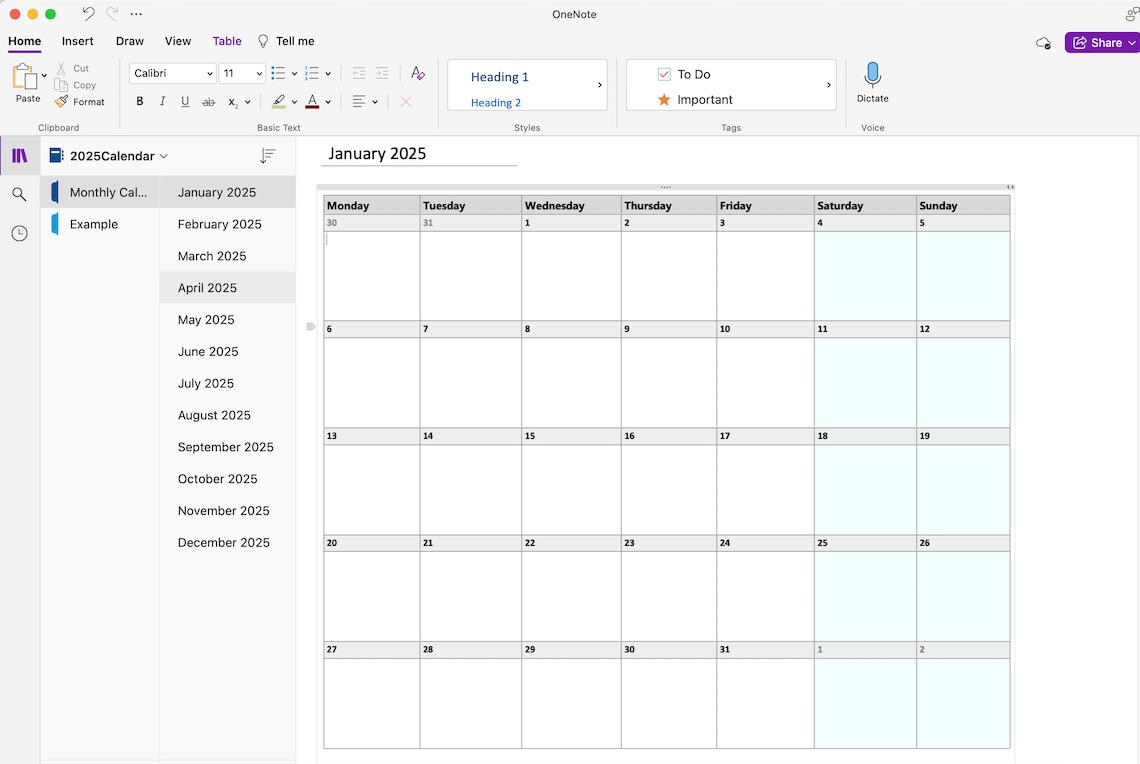Open the sort pages icon
Screen dimensions: 1140x764
click(x=267, y=155)
